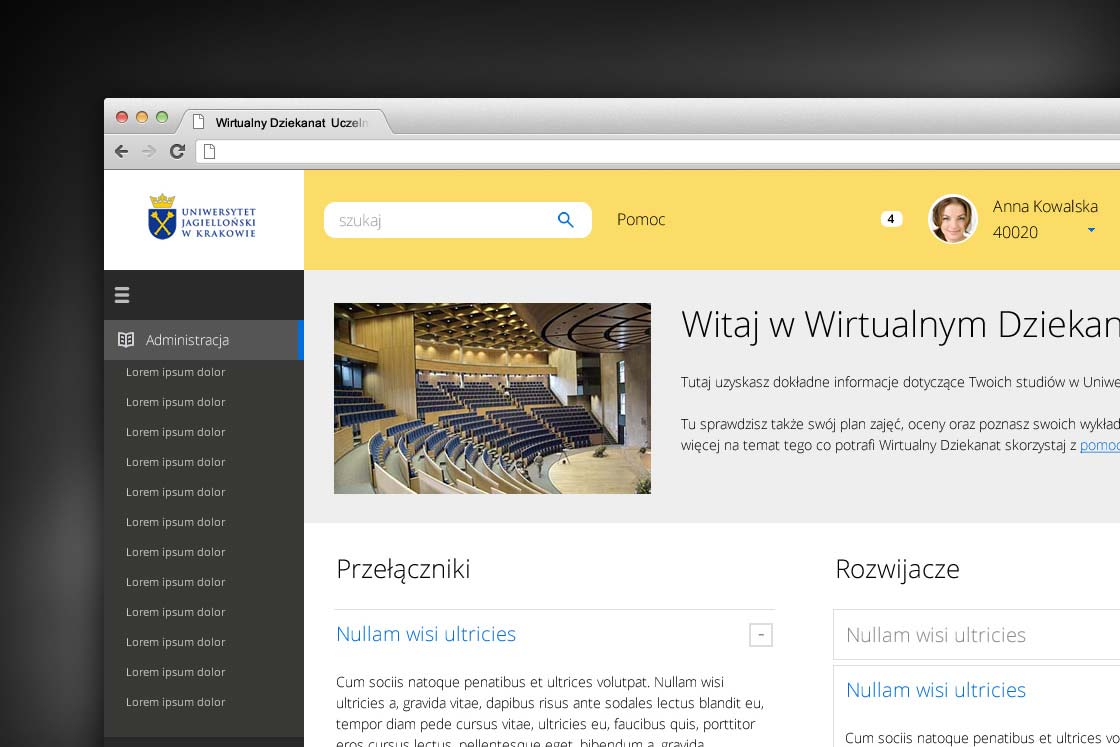Open notifications badge showing 4

click(891, 219)
